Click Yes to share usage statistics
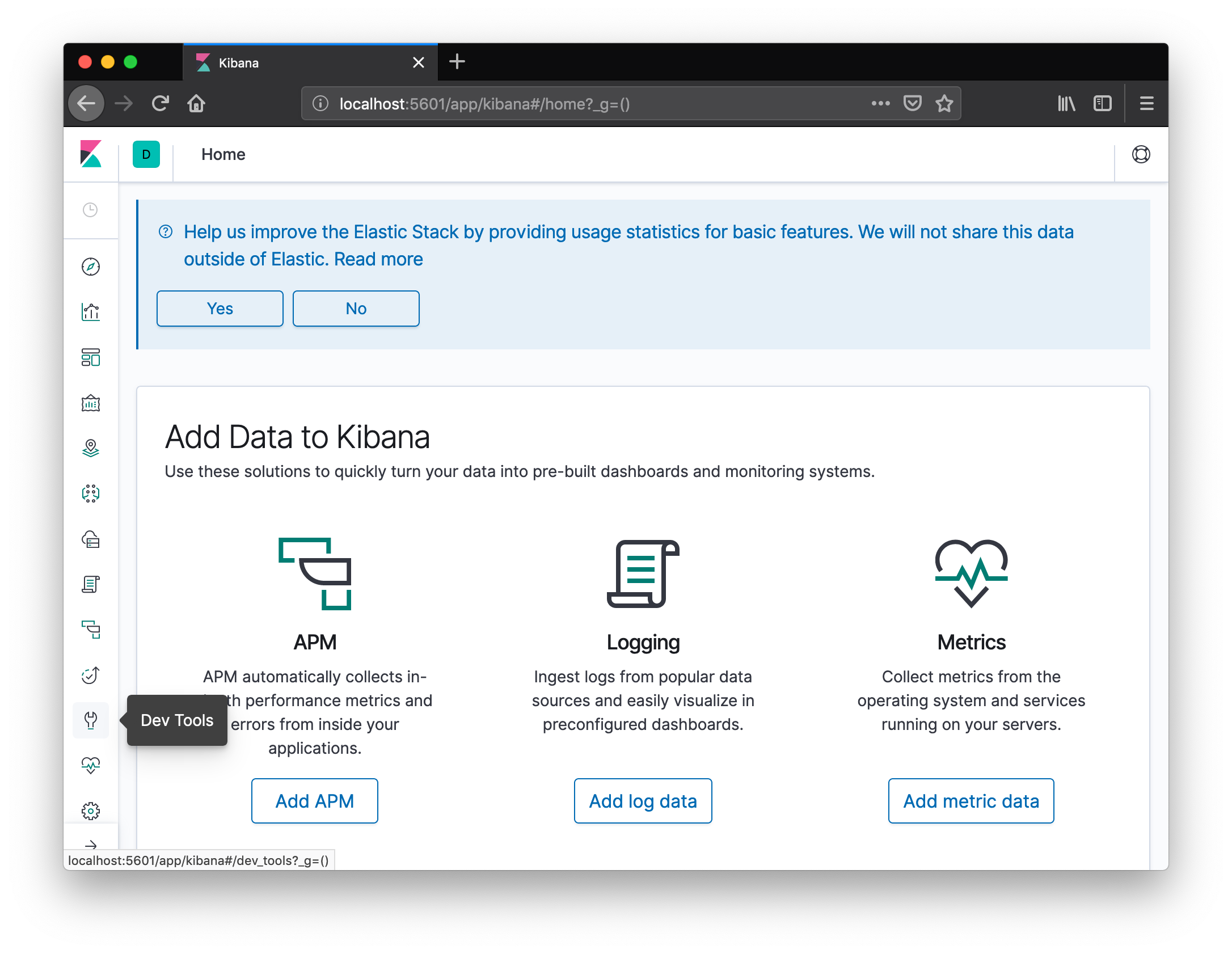1232x954 pixels. pos(220,309)
